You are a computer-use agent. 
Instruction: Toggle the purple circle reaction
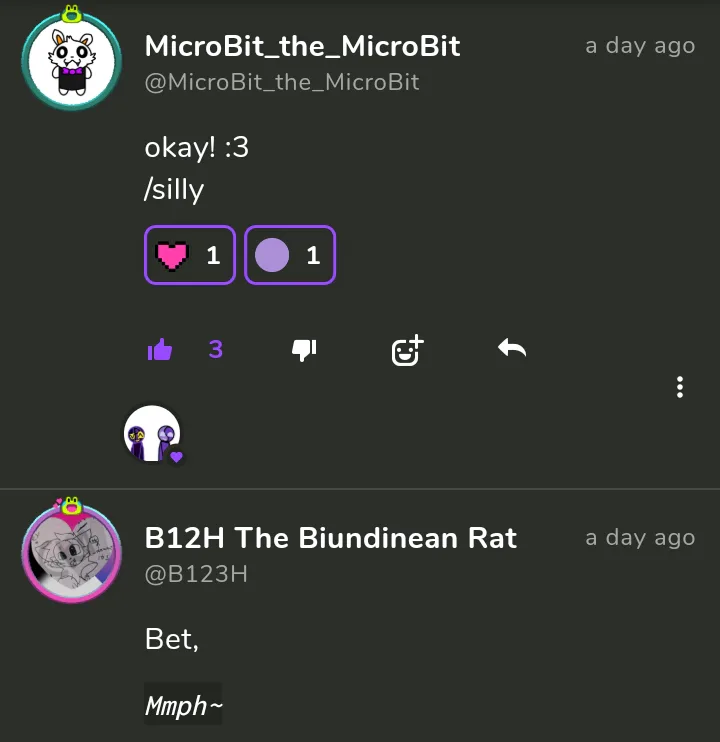290,255
